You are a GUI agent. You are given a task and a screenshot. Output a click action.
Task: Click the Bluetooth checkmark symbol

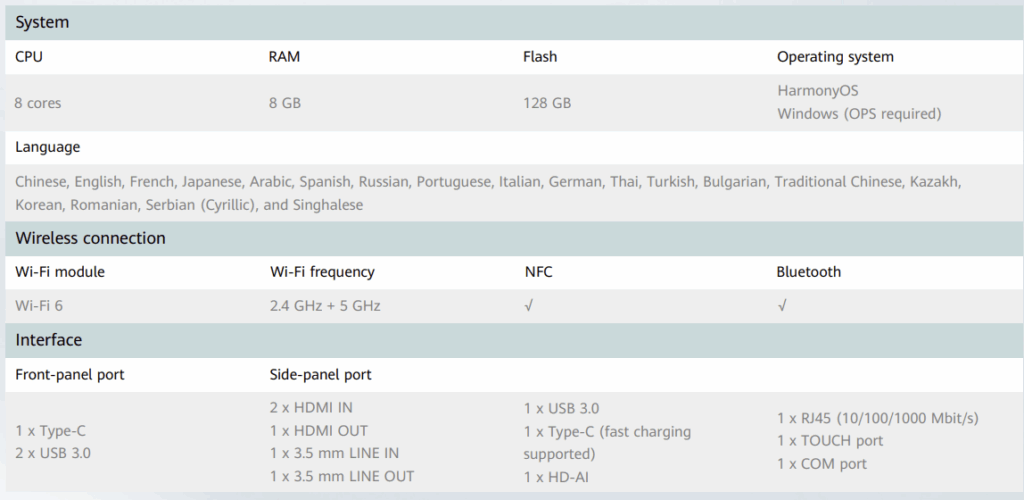click(x=782, y=305)
